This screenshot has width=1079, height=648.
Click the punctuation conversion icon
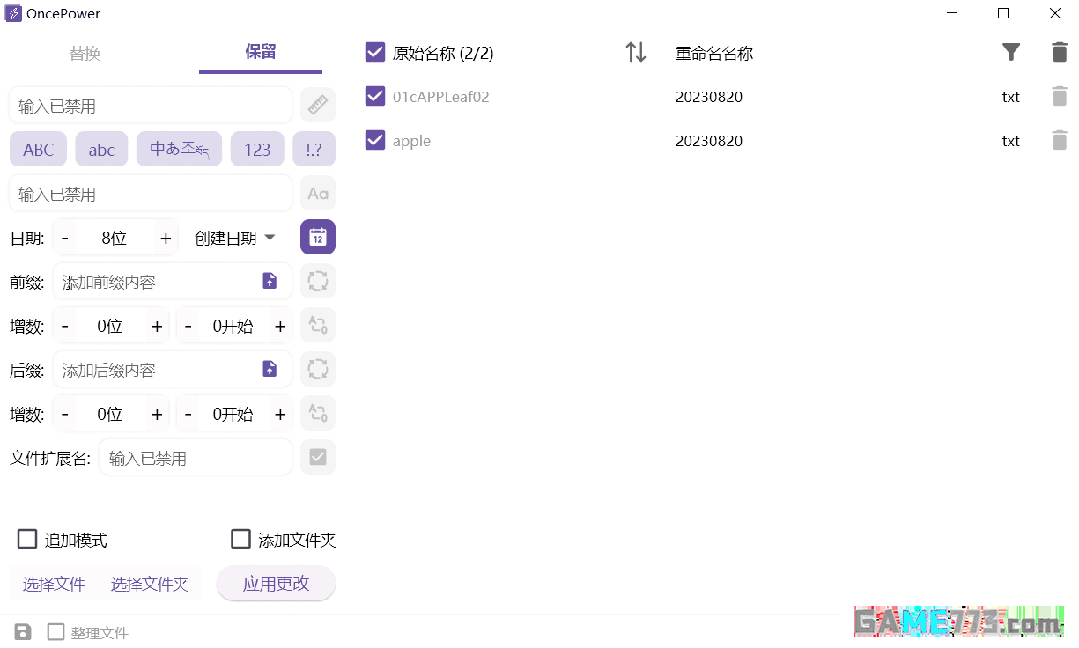[x=313, y=148]
